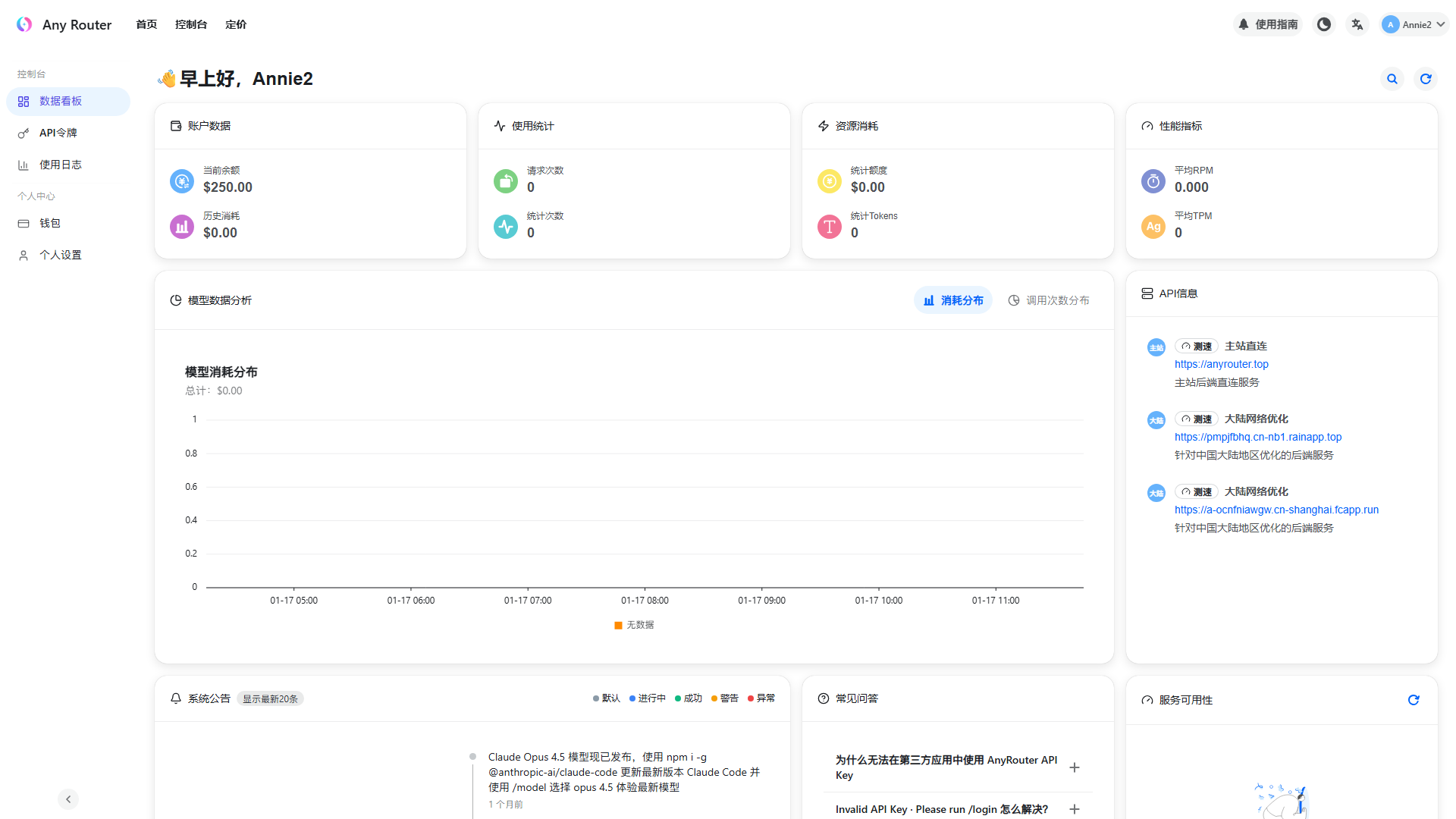This screenshot has height=819, width=1456.
Task: Run 测速 for 主站直连
Action: point(1196,346)
